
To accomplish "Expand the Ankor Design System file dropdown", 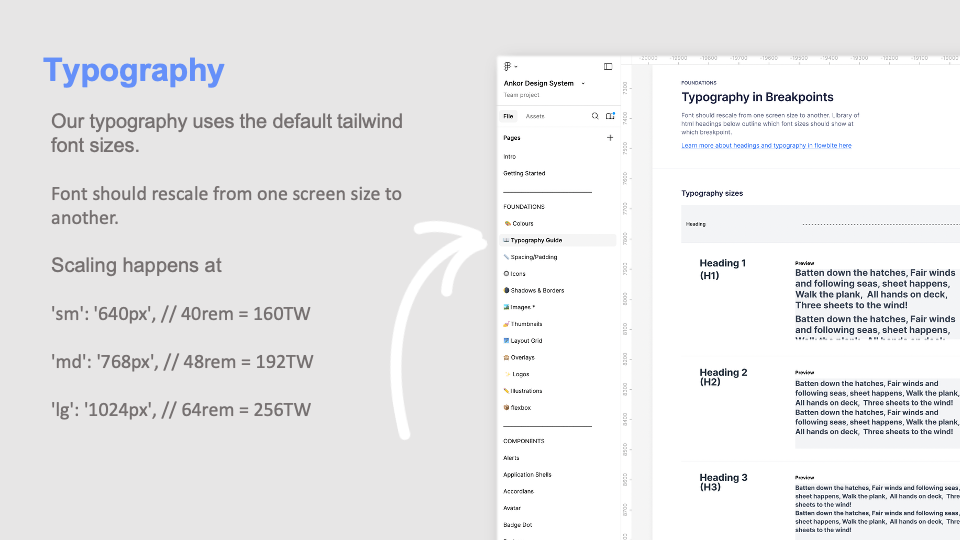I will 583,84.
